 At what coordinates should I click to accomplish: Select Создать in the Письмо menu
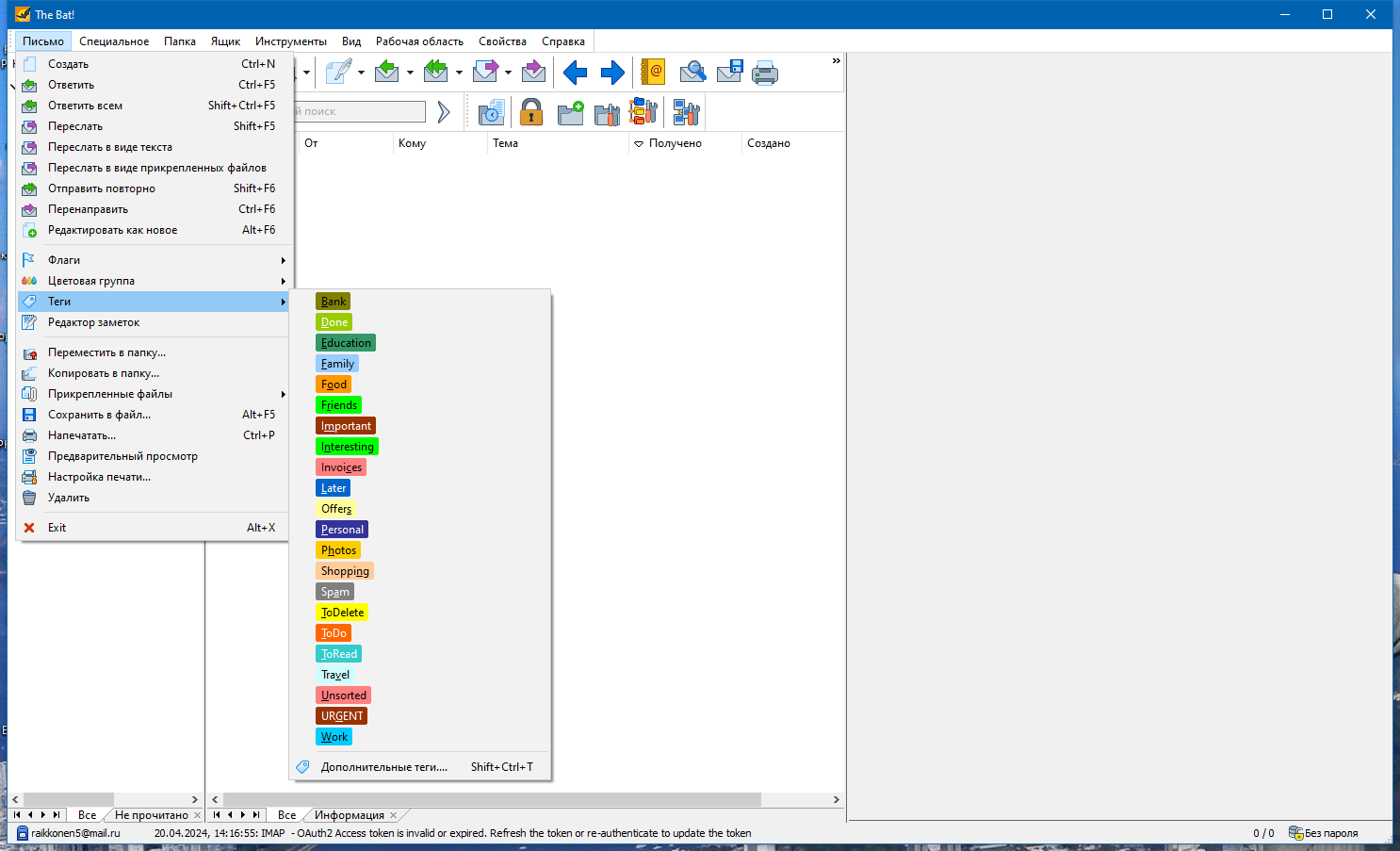[x=154, y=64]
